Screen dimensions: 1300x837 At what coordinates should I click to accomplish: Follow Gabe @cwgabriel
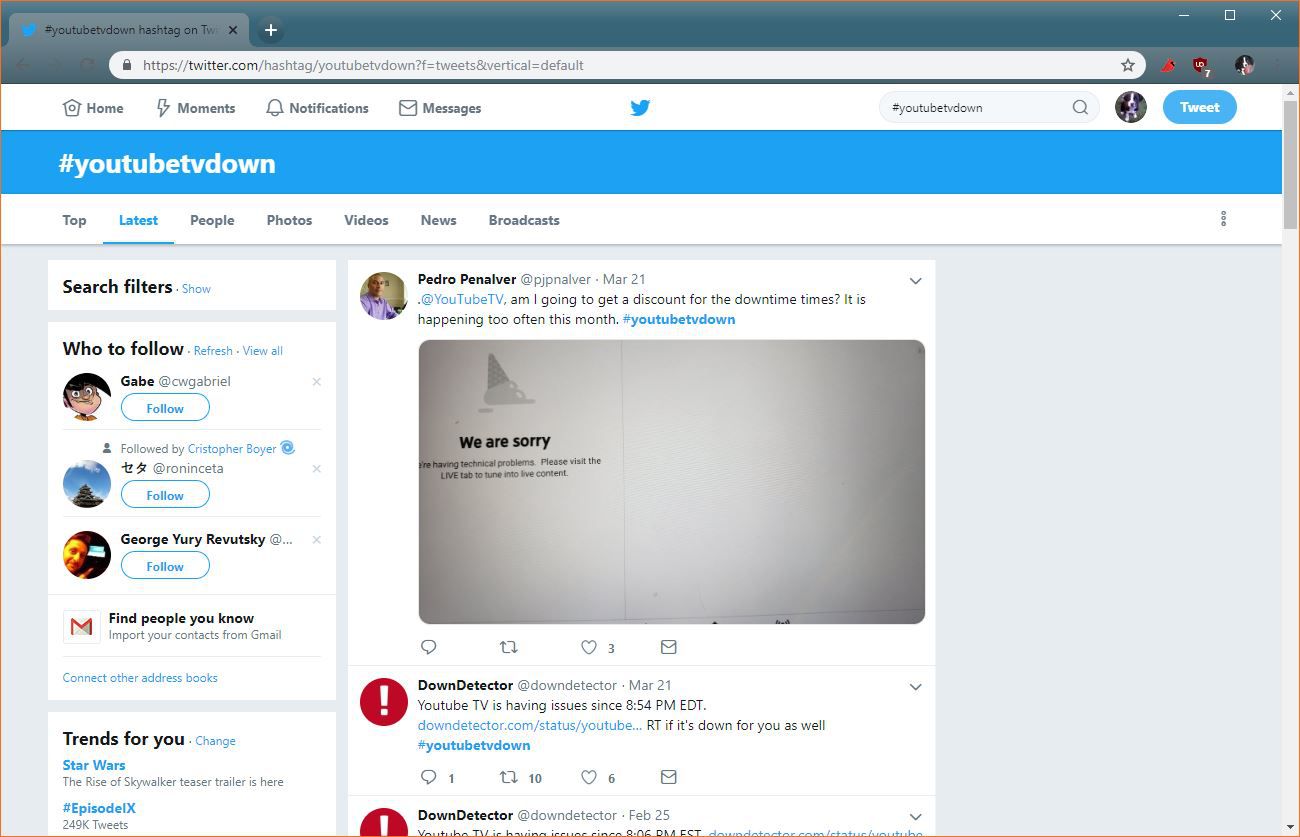click(x=165, y=408)
